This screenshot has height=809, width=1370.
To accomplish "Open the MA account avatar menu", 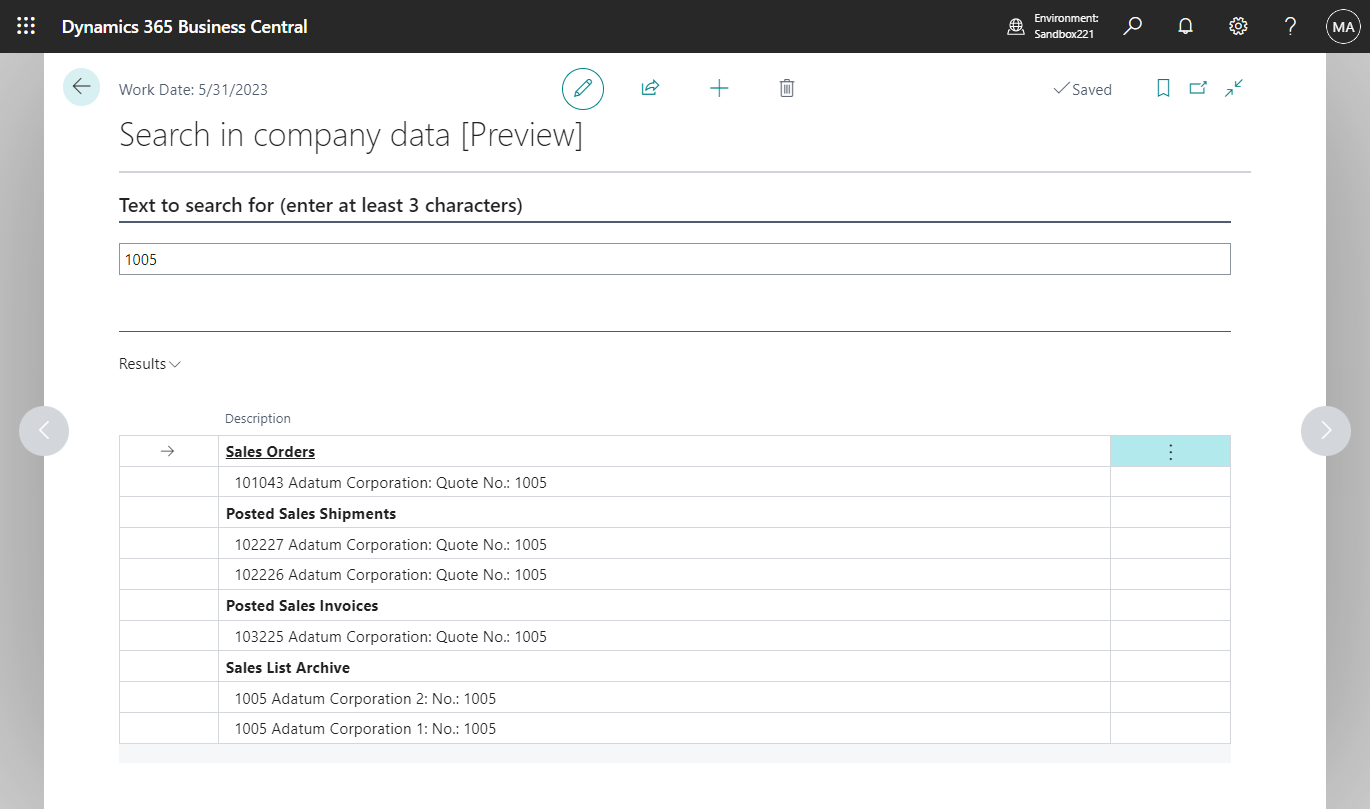I will (1343, 26).
